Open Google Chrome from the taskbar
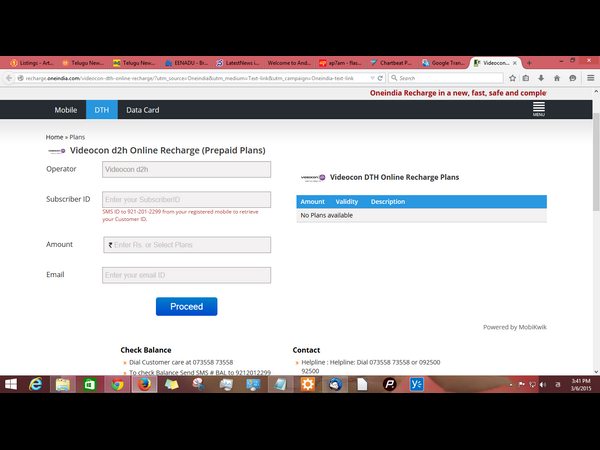 117,384
